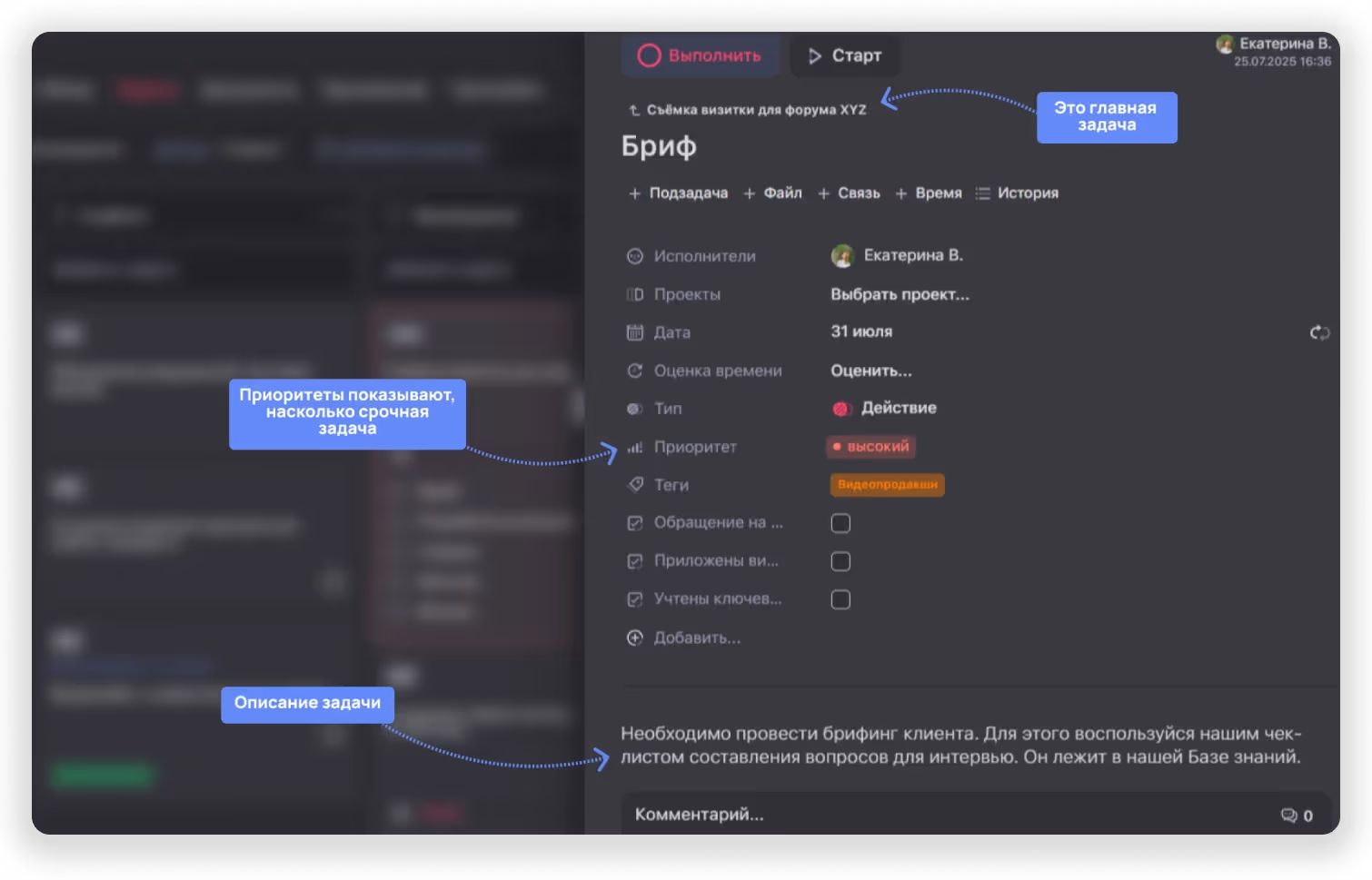Click the repeat icon next to the date
Screen dimensions: 1372x880
(1319, 332)
